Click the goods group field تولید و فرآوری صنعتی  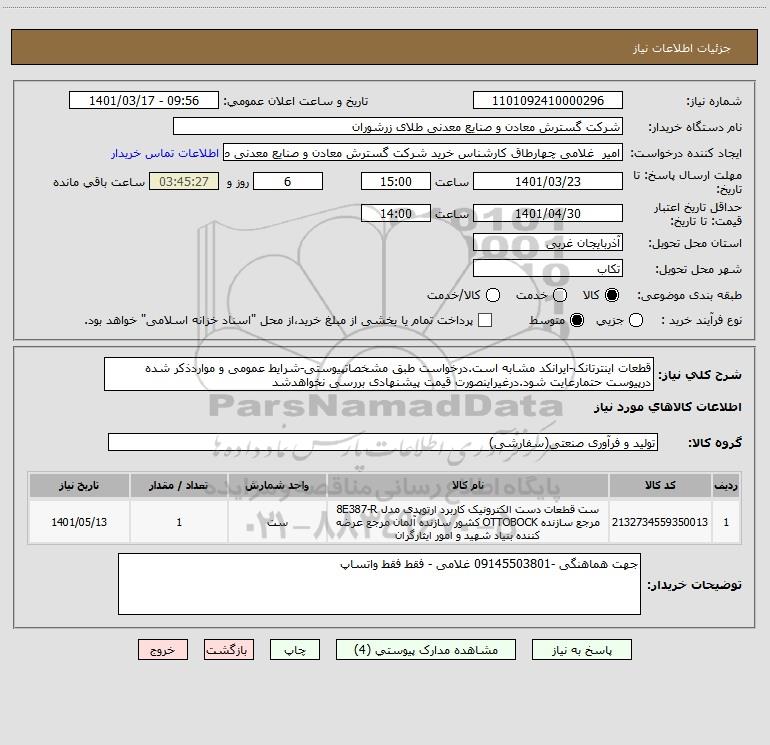point(383,442)
